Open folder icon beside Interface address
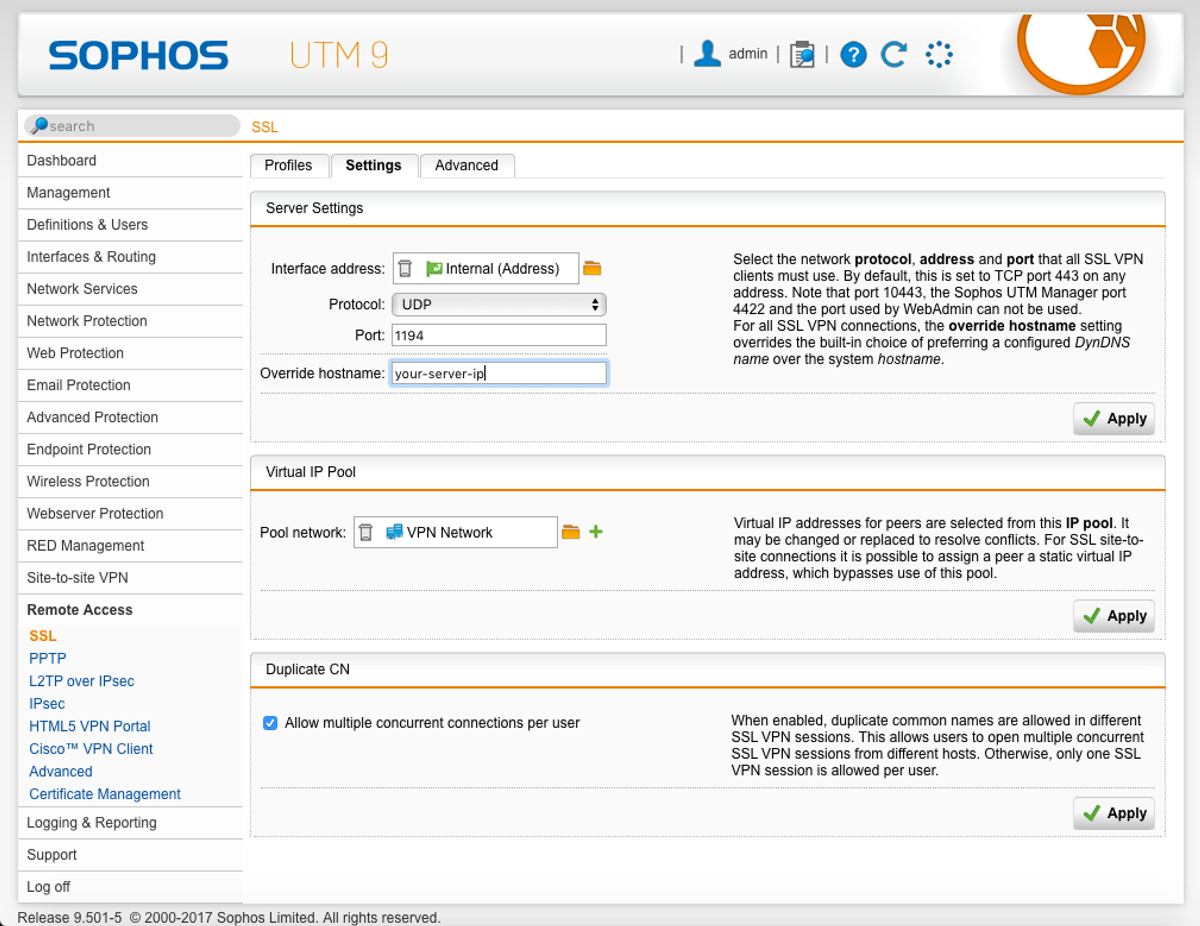This screenshot has width=1200, height=926. pos(592,268)
